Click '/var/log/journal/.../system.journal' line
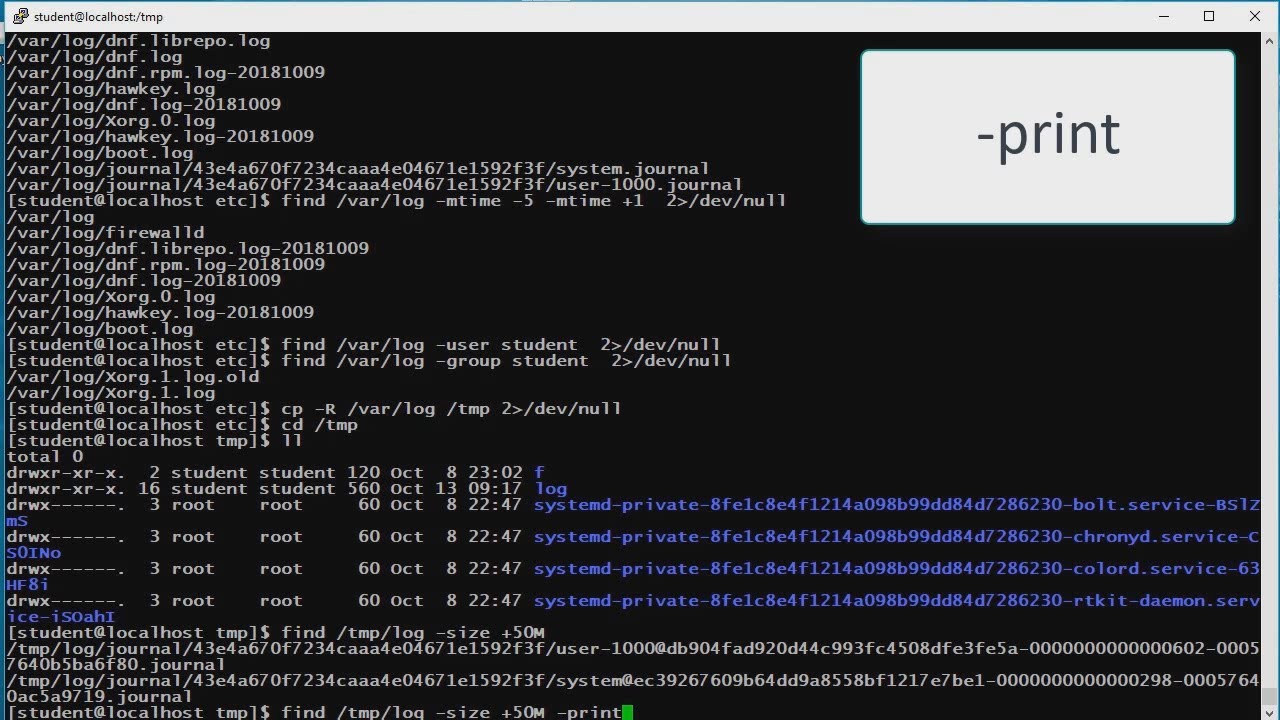 358,169
